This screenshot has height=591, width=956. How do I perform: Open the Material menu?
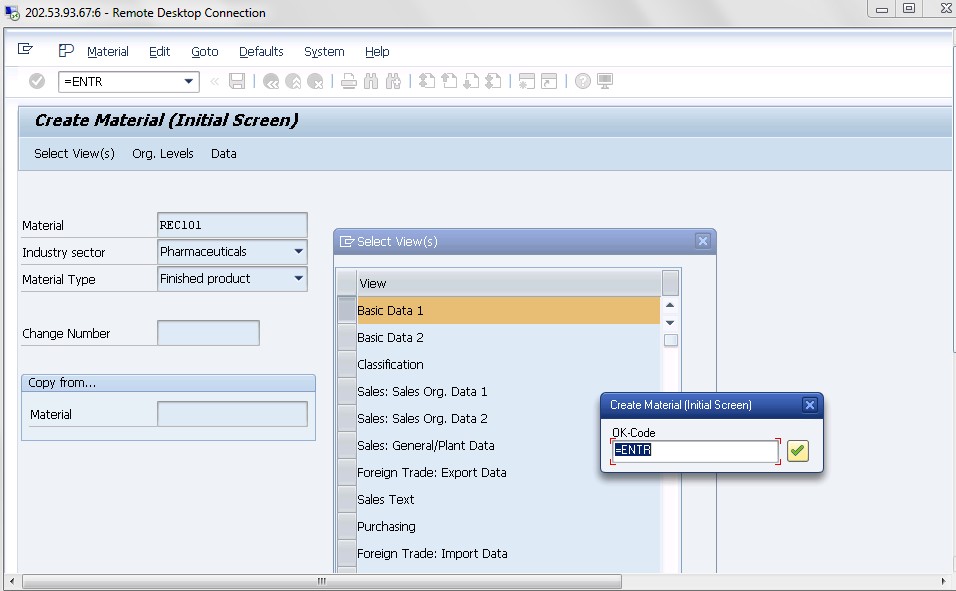pyautogui.click(x=107, y=51)
